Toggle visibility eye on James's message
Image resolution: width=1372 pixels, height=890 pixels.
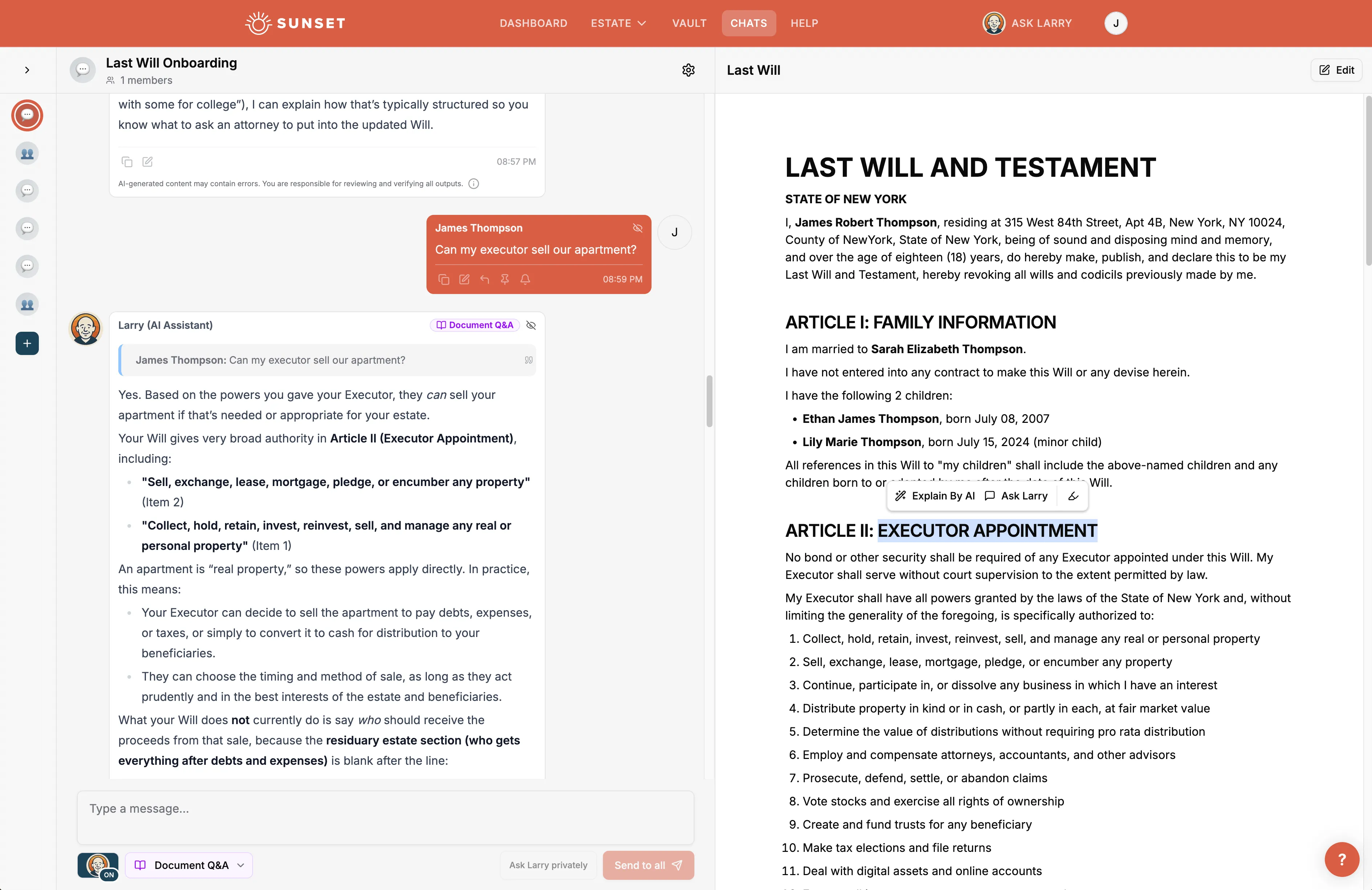[x=637, y=228]
